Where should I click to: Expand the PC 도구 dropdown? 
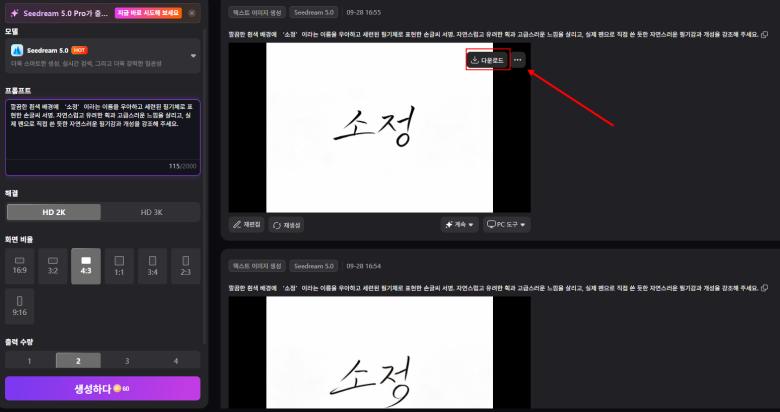pos(507,225)
